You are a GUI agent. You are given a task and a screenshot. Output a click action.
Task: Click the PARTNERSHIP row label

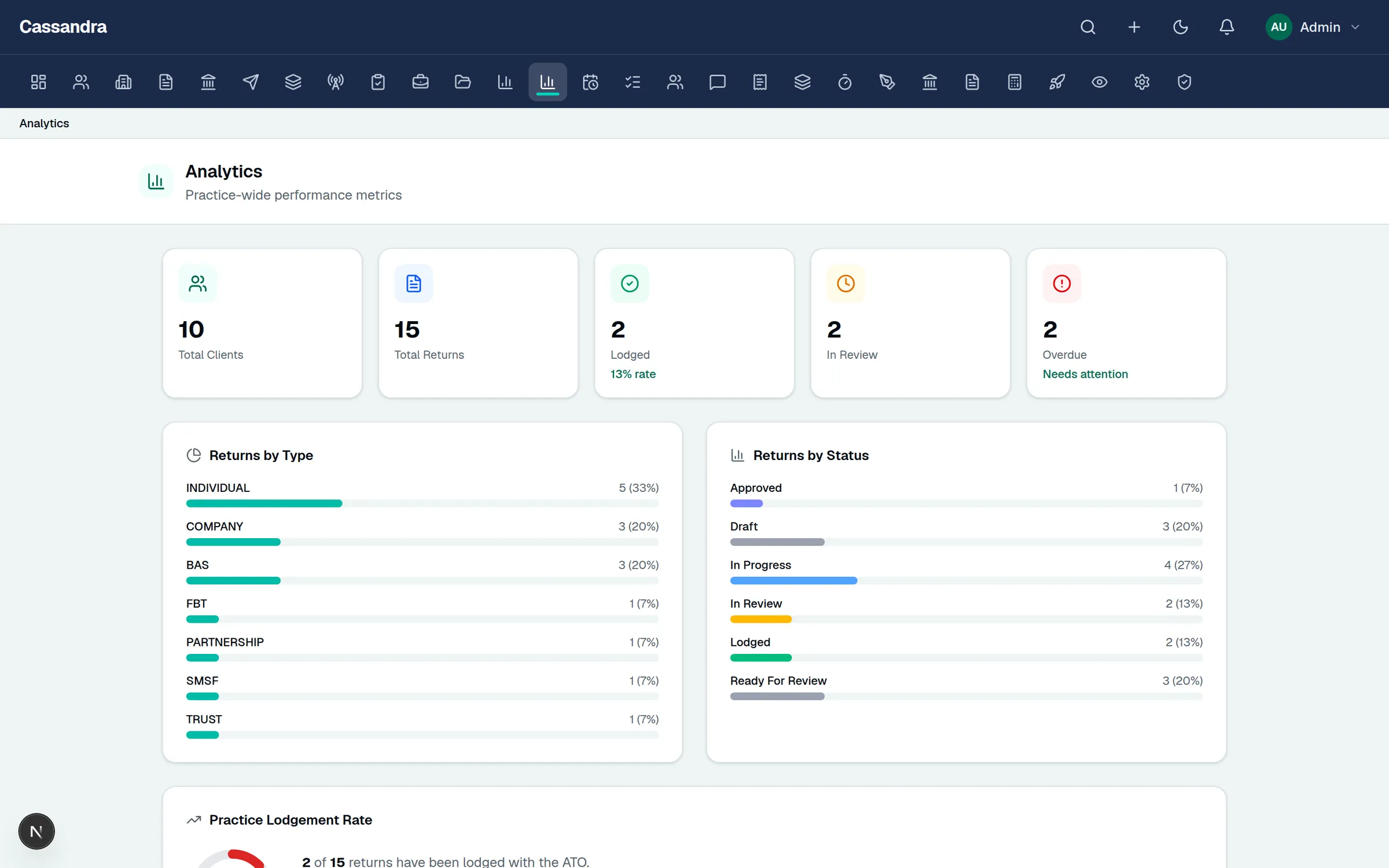(225, 642)
